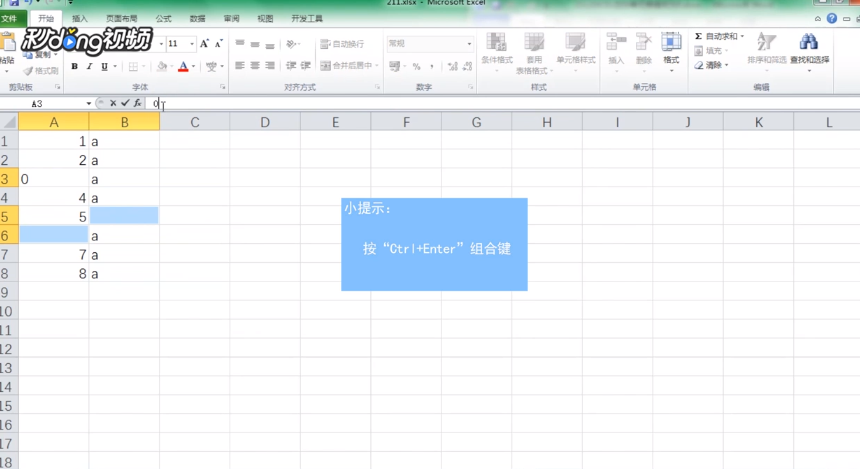Confirm the formula bar entry
The height and width of the screenshot is (469, 860).
pos(125,103)
